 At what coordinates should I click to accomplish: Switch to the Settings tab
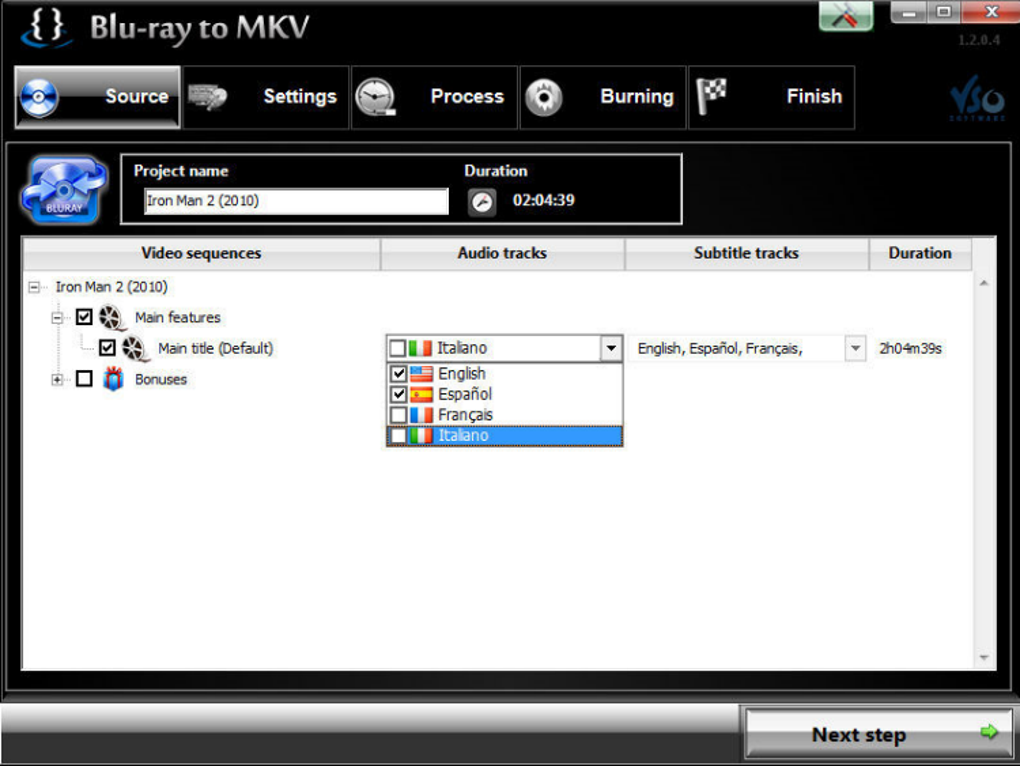click(x=266, y=97)
